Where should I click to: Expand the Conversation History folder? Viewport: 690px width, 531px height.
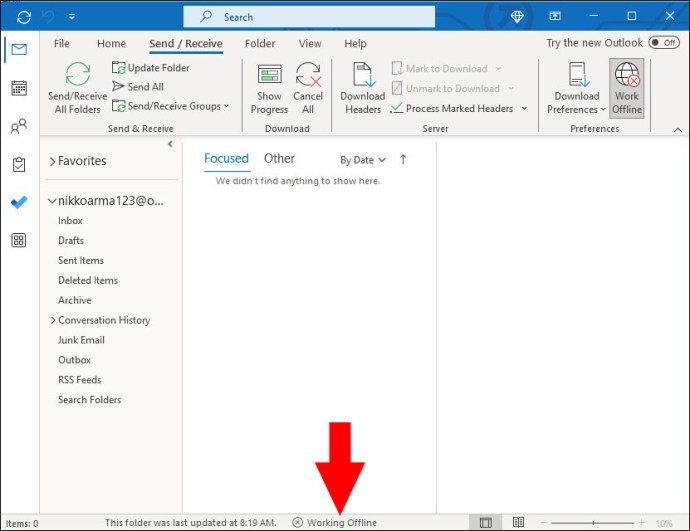click(x=53, y=320)
